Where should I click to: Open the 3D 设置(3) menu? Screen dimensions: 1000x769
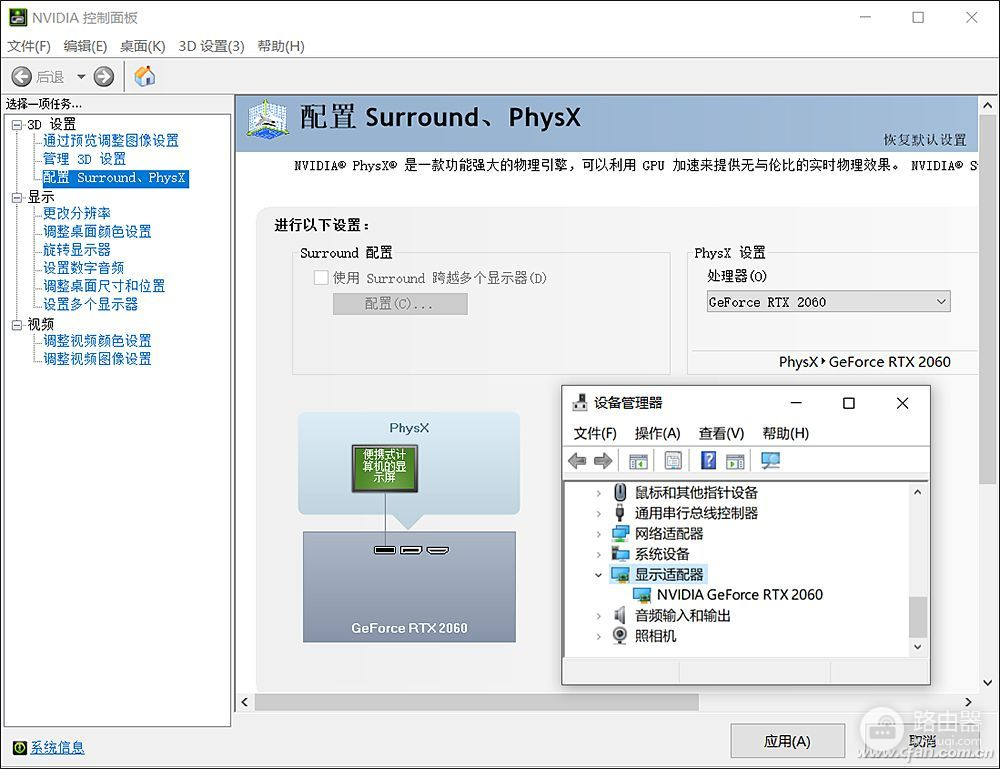point(211,46)
